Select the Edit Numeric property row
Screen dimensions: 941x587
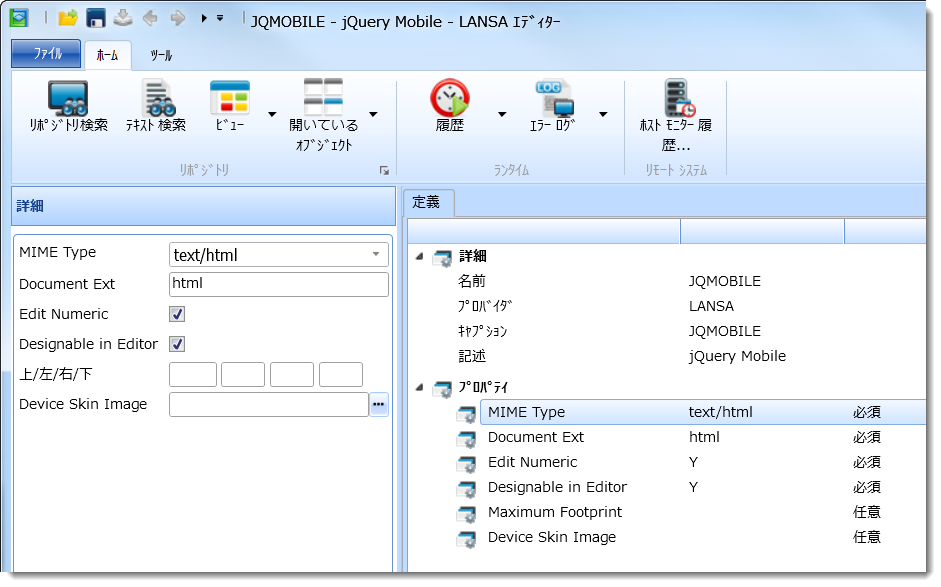[x=703, y=462]
